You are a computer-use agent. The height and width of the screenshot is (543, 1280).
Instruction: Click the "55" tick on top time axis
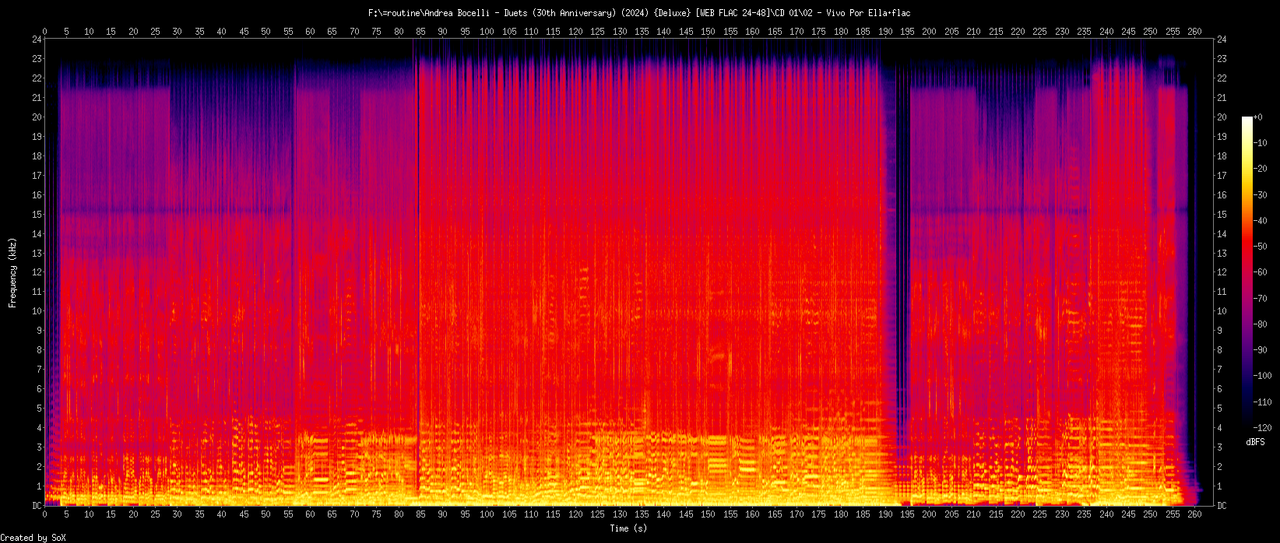click(288, 31)
